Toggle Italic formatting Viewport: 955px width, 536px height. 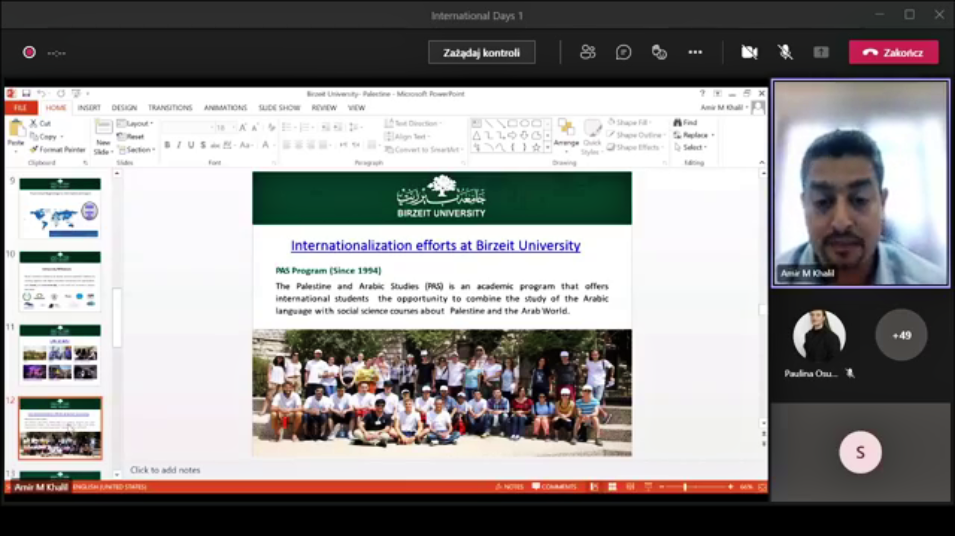click(179, 145)
